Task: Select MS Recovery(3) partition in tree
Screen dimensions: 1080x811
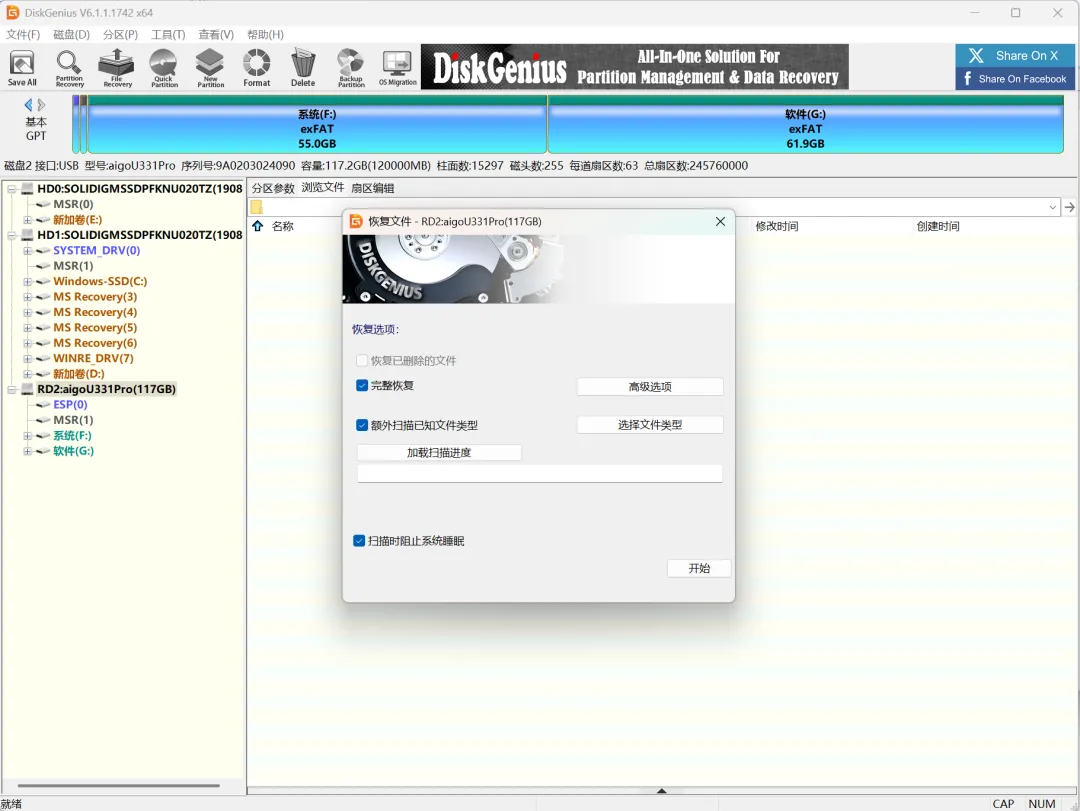Action: coord(95,297)
